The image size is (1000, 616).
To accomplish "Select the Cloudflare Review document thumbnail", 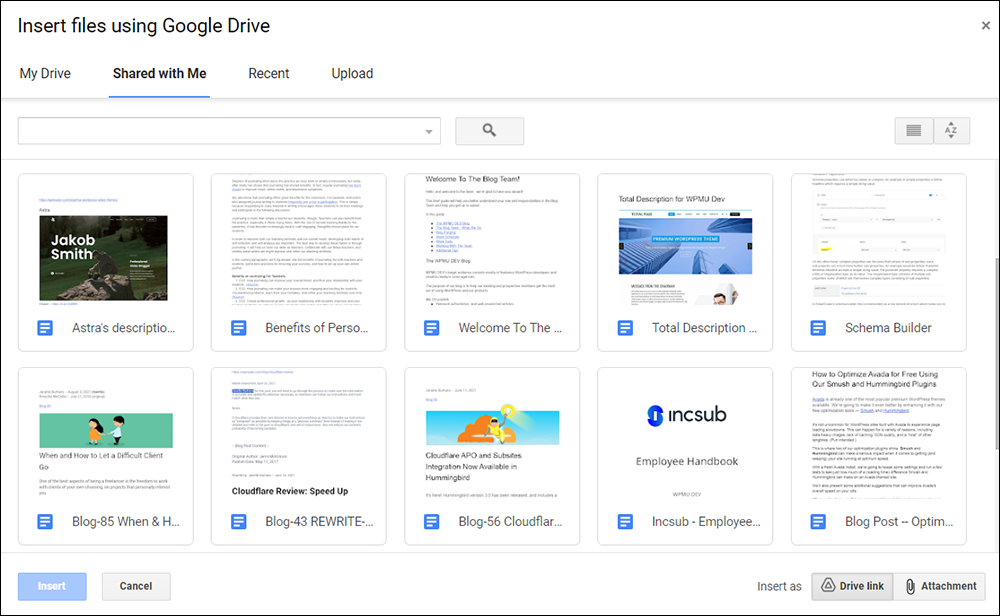I will tap(299, 435).
